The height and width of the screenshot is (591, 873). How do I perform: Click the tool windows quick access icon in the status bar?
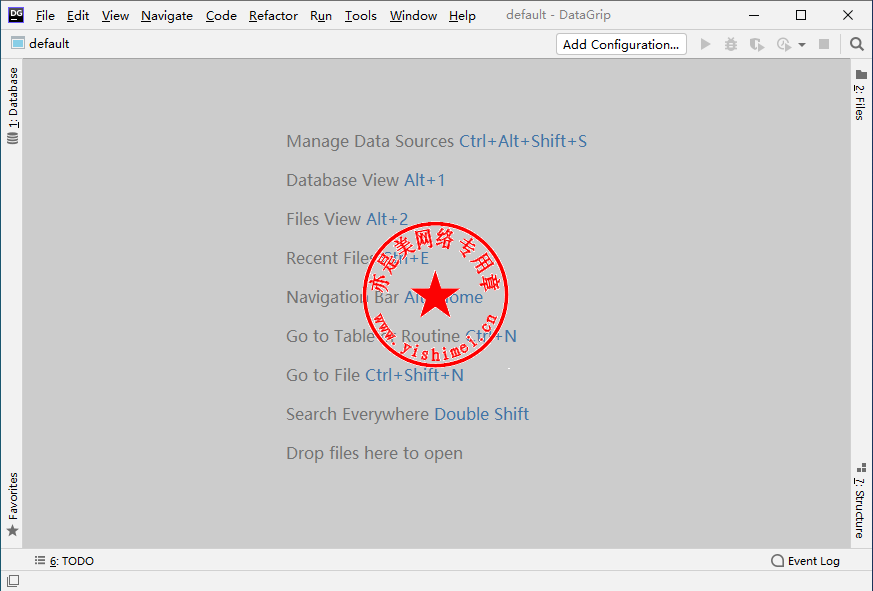(13, 581)
